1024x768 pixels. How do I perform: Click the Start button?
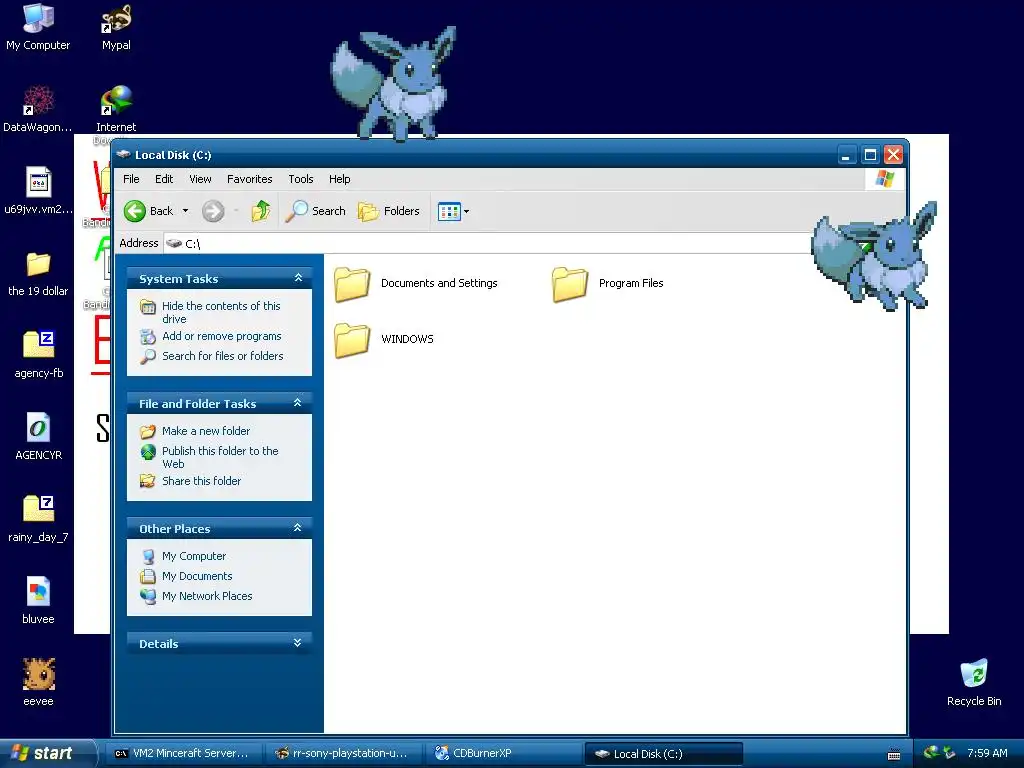(x=46, y=753)
